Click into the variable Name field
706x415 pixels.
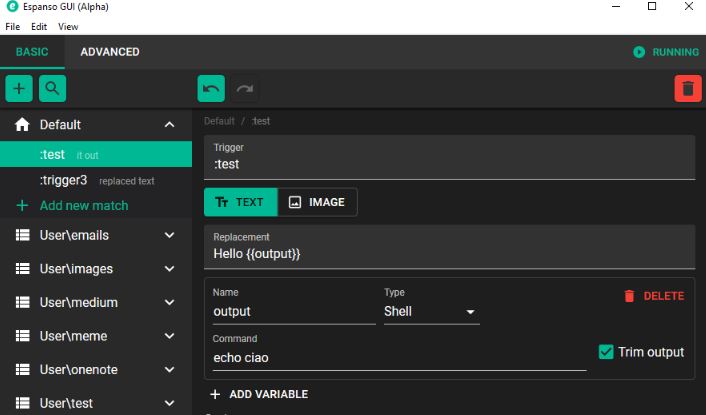pyautogui.click(x=294, y=311)
